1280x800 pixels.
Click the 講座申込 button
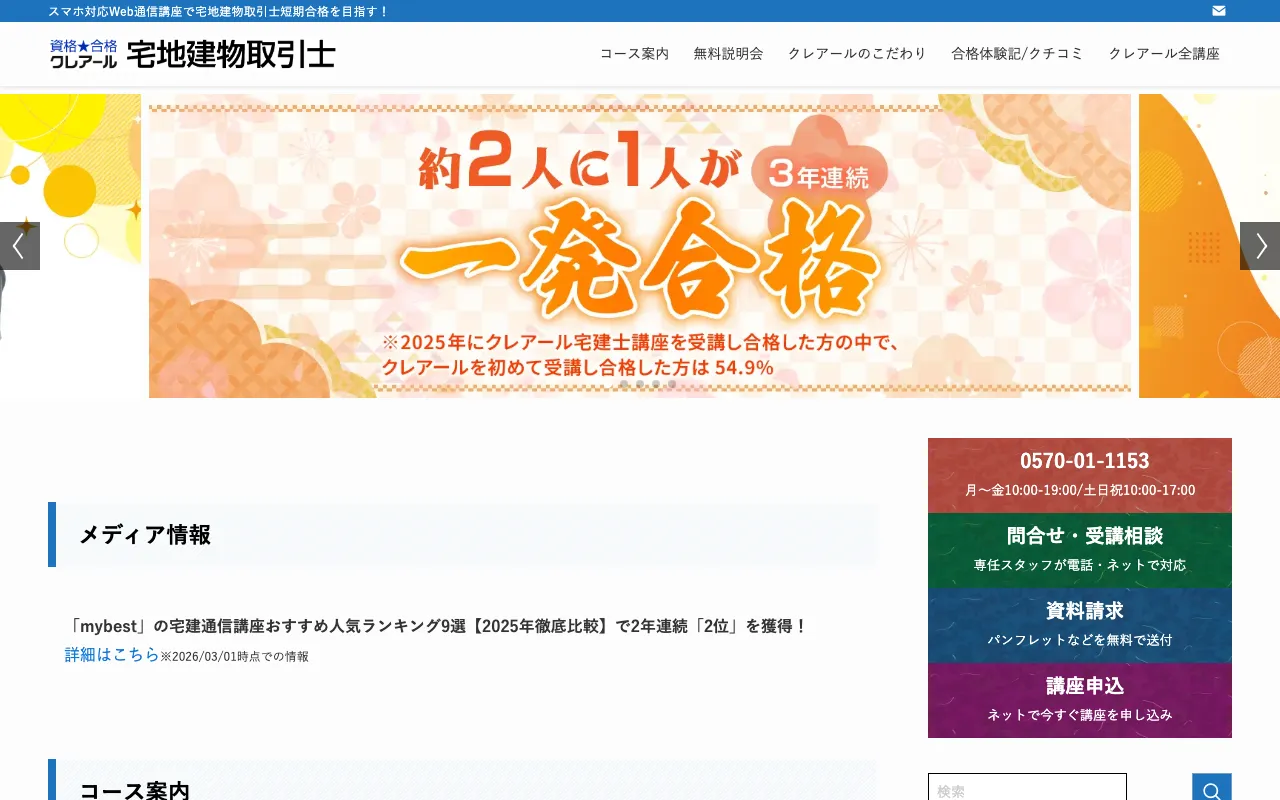pyautogui.click(x=1080, y=700)
